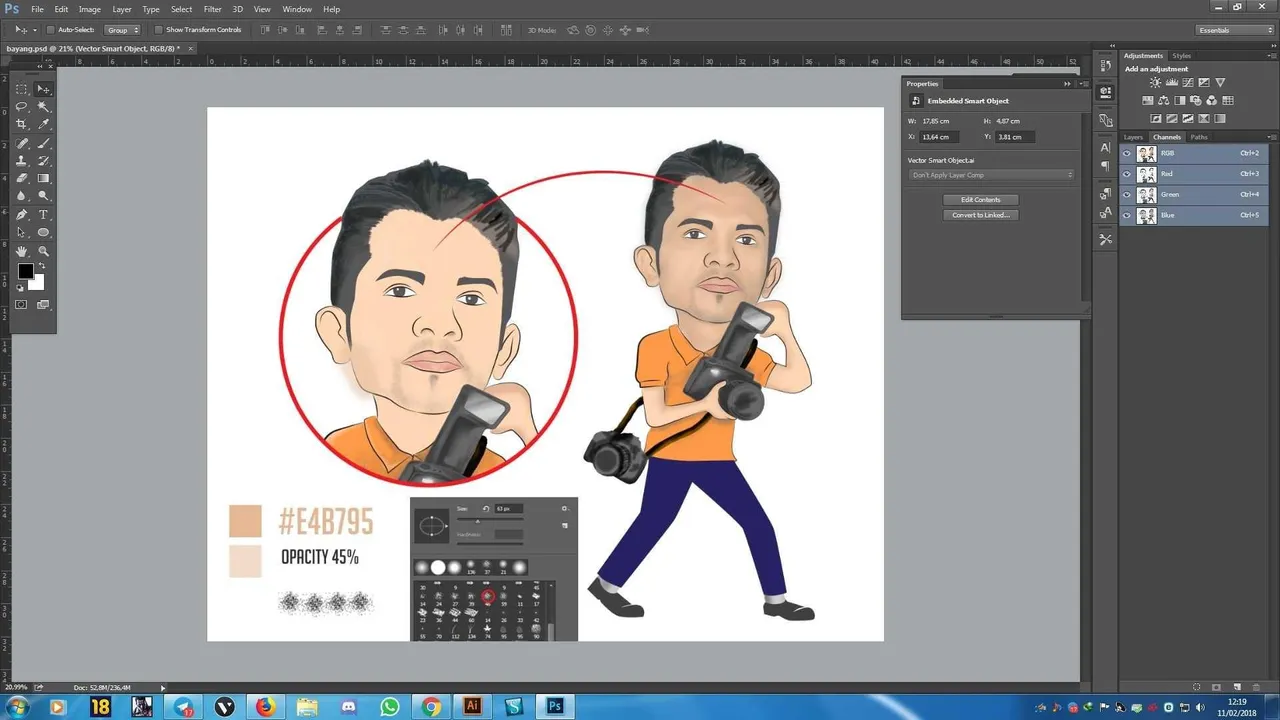Select the Clone Stamp tool
This screenshot has height=720, width=1280.
click(x=22, y=160)
